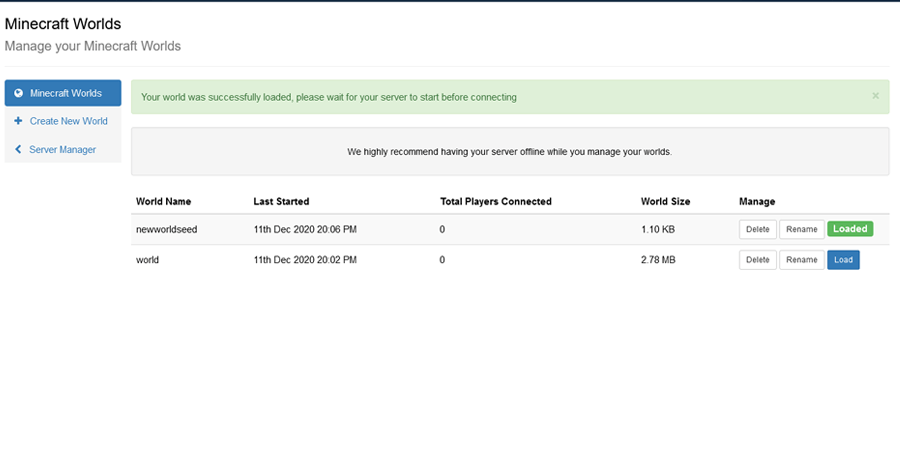Click the players count for newworldseed

[443, 229]
